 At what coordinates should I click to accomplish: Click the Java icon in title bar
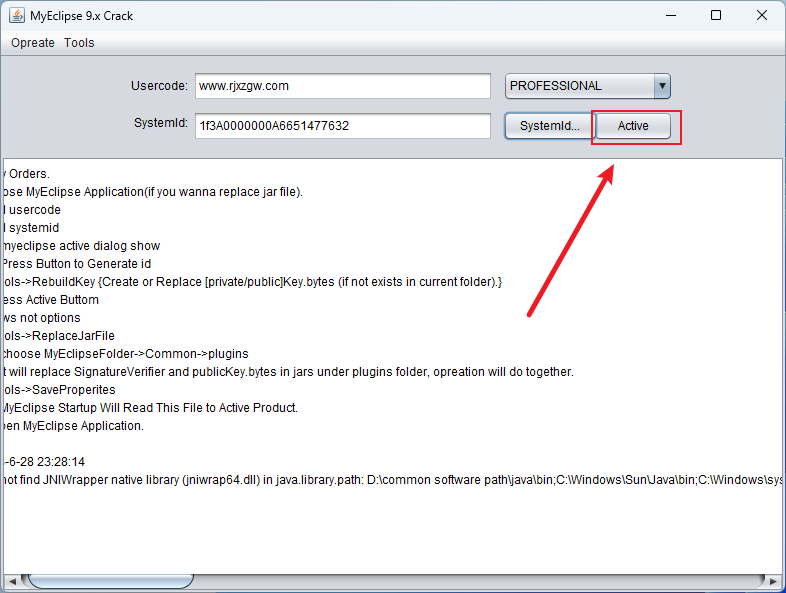coord(17,16)
